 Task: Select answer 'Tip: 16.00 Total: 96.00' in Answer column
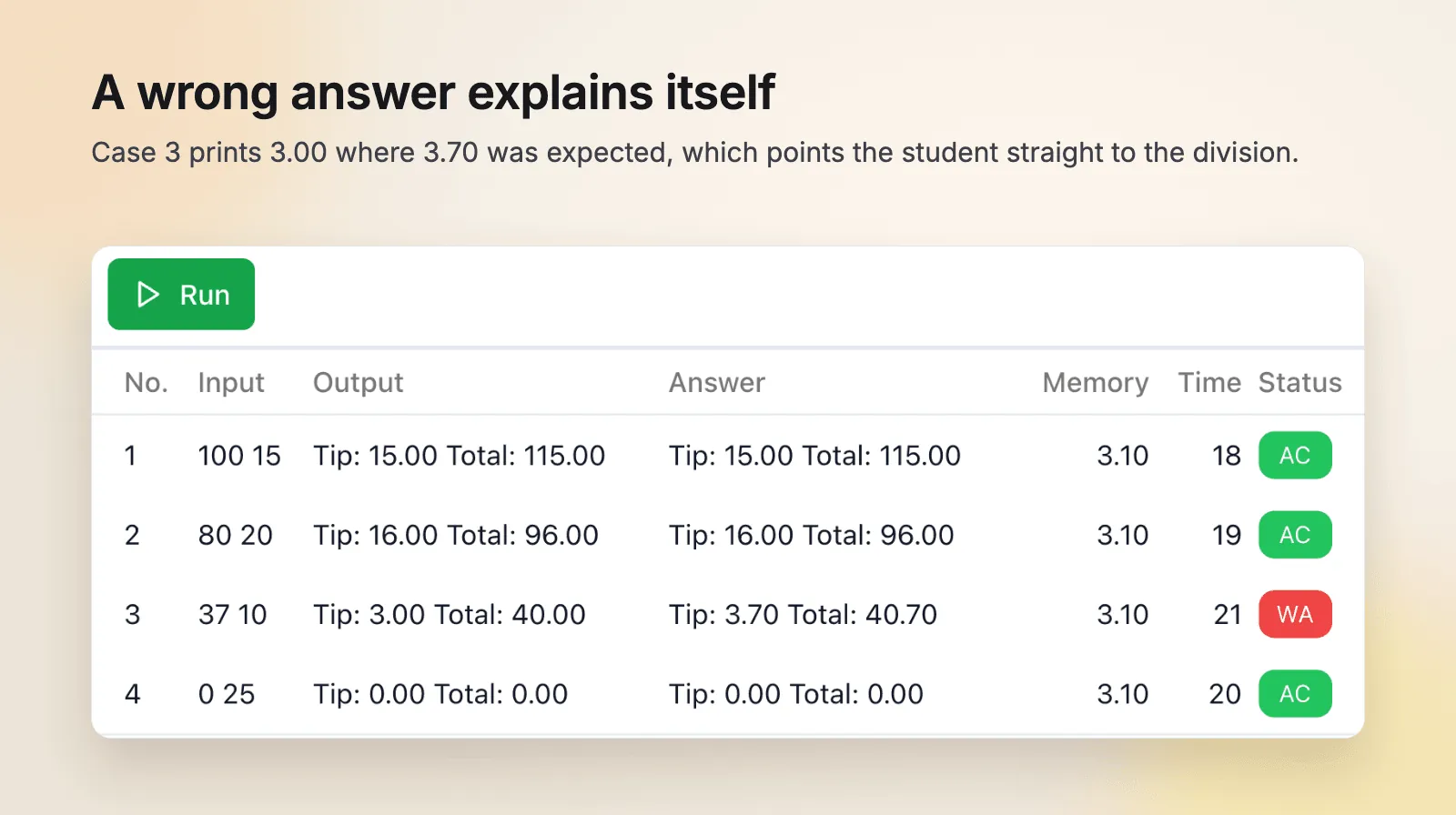[x=812, y=535]
